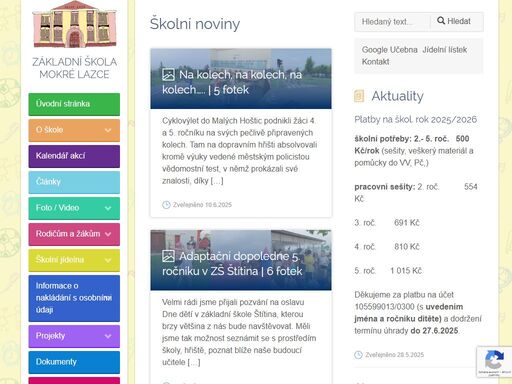Expand the Školní jídelna chevron
Screen dimensions: 512x384
coord(108,260)
